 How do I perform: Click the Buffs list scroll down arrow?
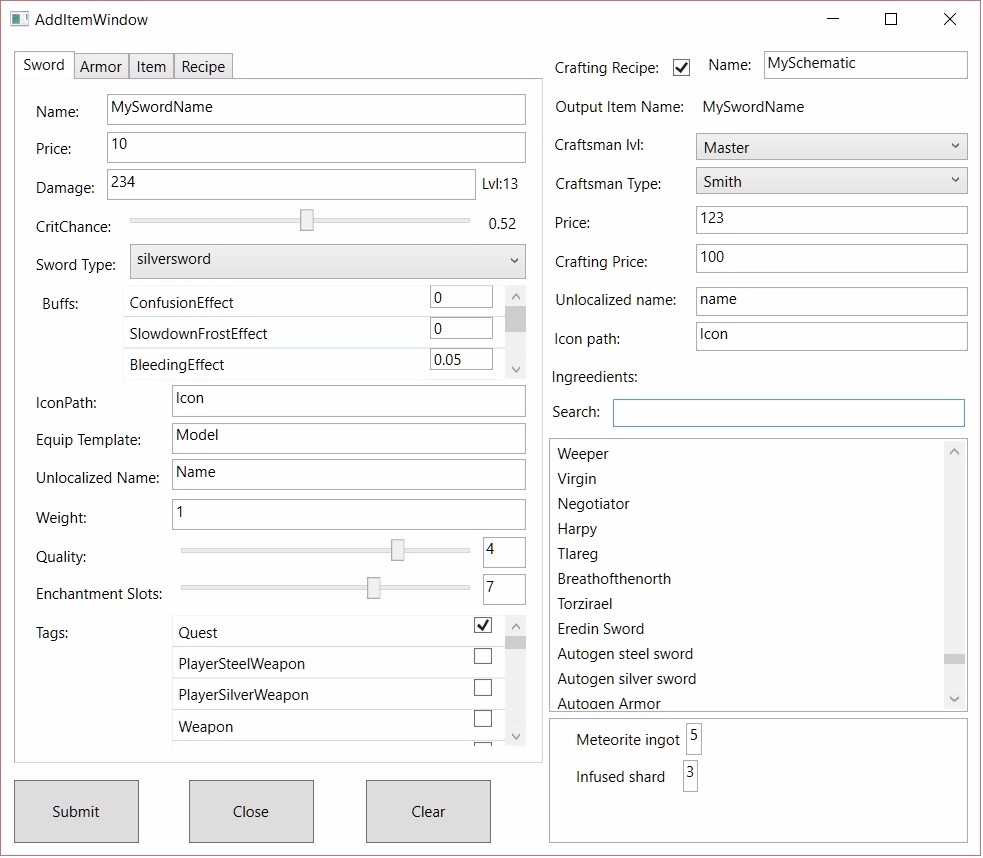point(515,369)
